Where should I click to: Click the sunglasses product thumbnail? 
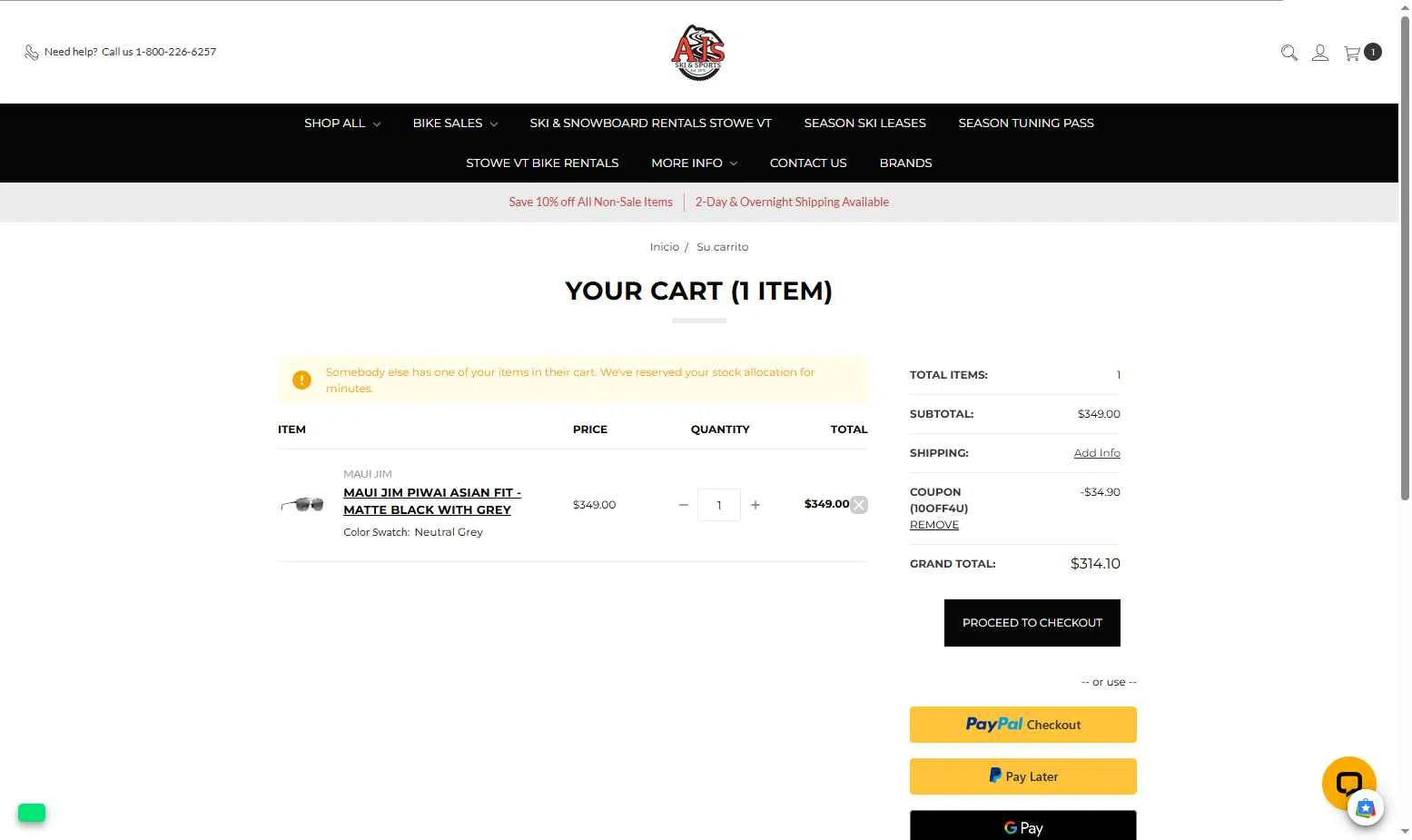point(303,504)
